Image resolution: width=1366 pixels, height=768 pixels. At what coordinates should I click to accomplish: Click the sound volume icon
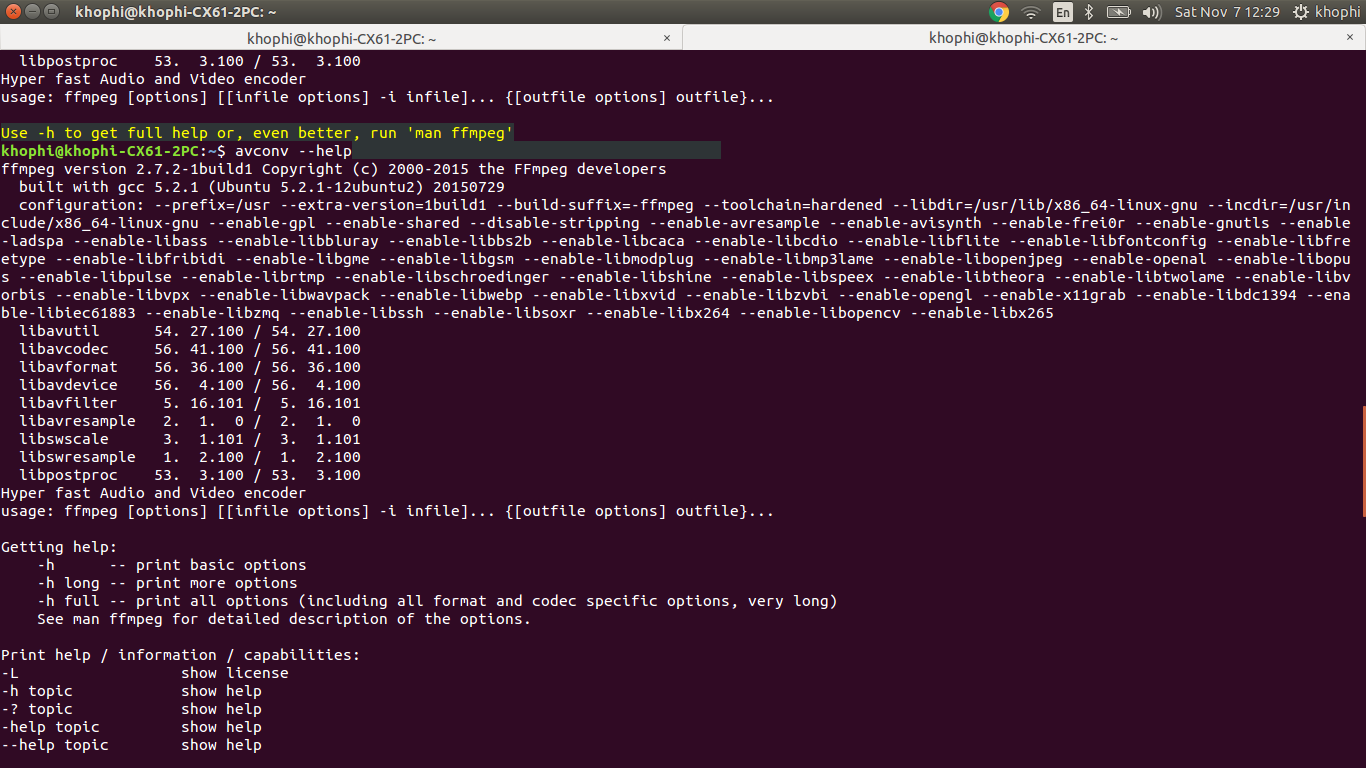click(1150, 12)
